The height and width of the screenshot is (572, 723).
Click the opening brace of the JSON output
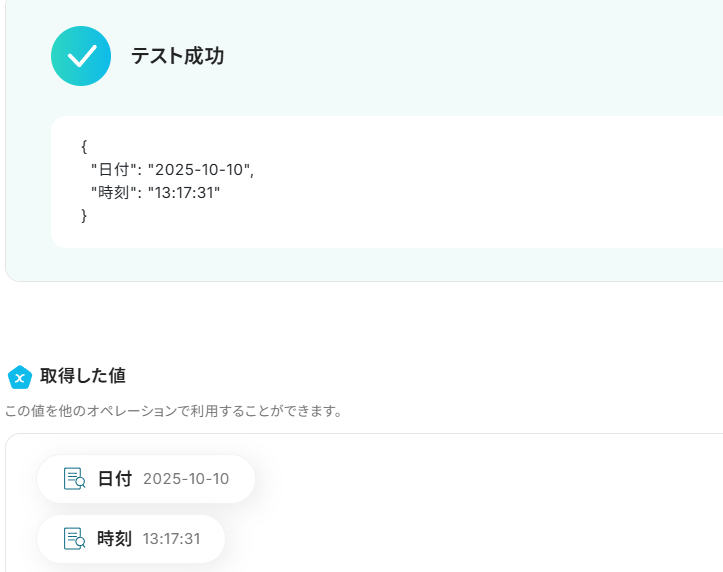point(84,146)
